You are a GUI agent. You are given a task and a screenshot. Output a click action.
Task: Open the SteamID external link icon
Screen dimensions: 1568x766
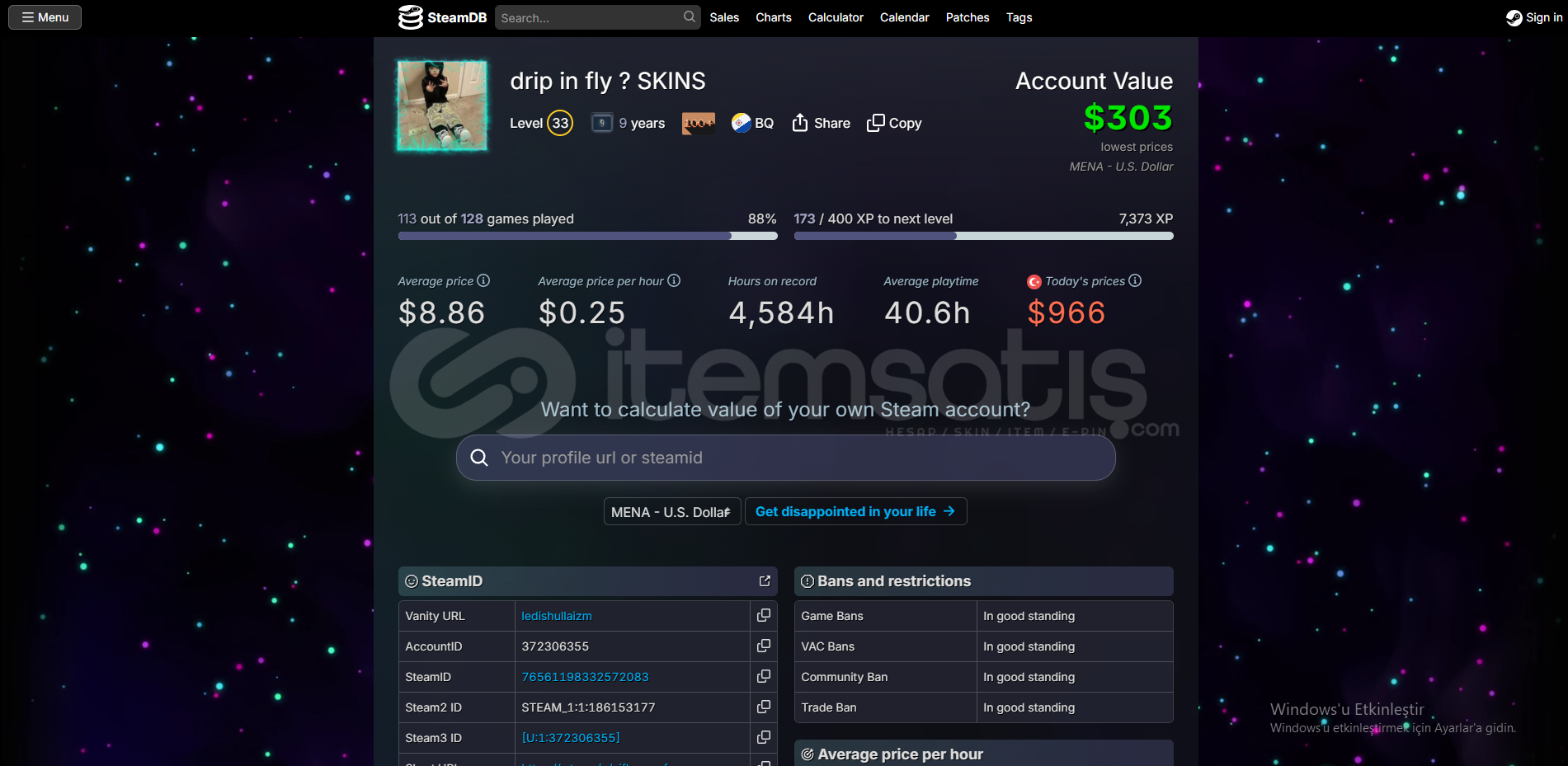click(765, 581)
